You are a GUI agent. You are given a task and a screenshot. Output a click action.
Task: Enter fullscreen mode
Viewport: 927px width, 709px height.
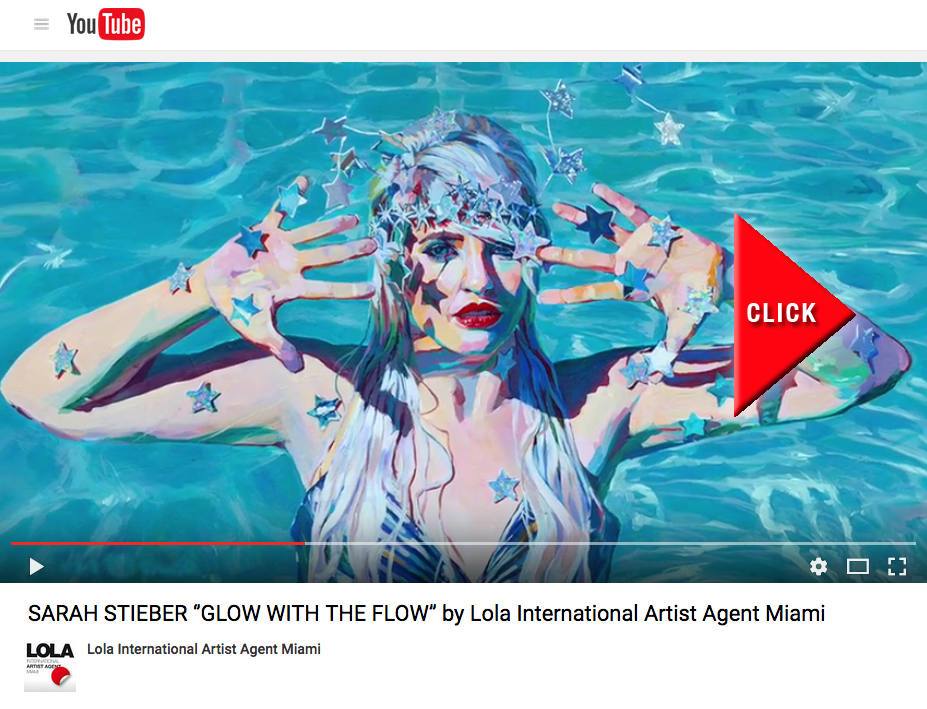(897, 566)
